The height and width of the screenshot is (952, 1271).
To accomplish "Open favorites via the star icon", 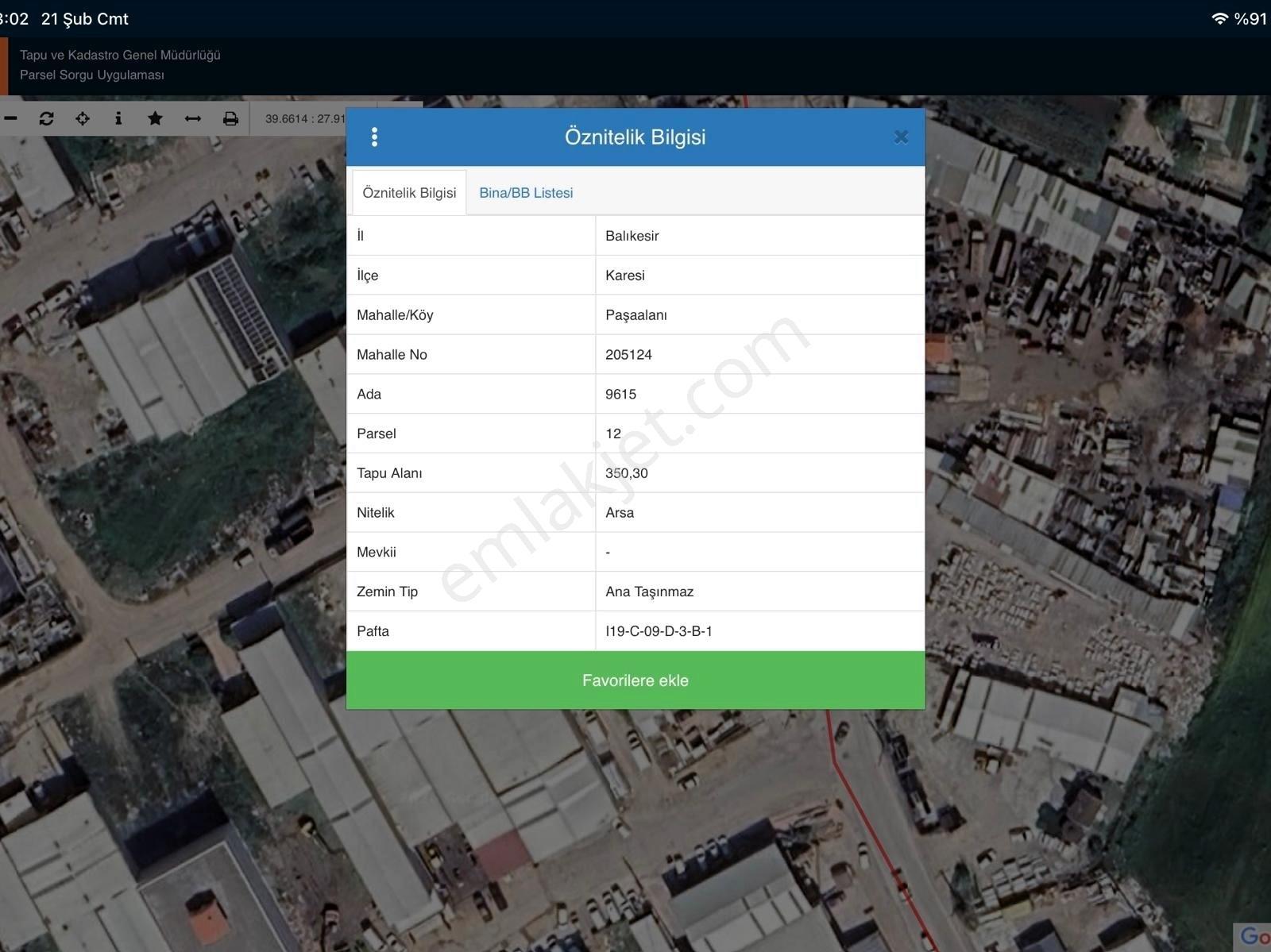I will click(x=155, y=118).
